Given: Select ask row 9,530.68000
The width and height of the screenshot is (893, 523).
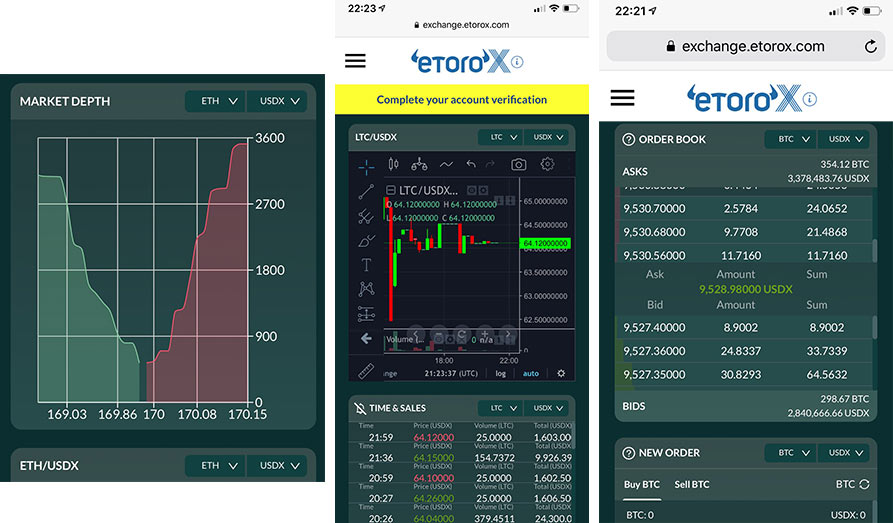Looking at the screenshot, I should click(744, 232).
